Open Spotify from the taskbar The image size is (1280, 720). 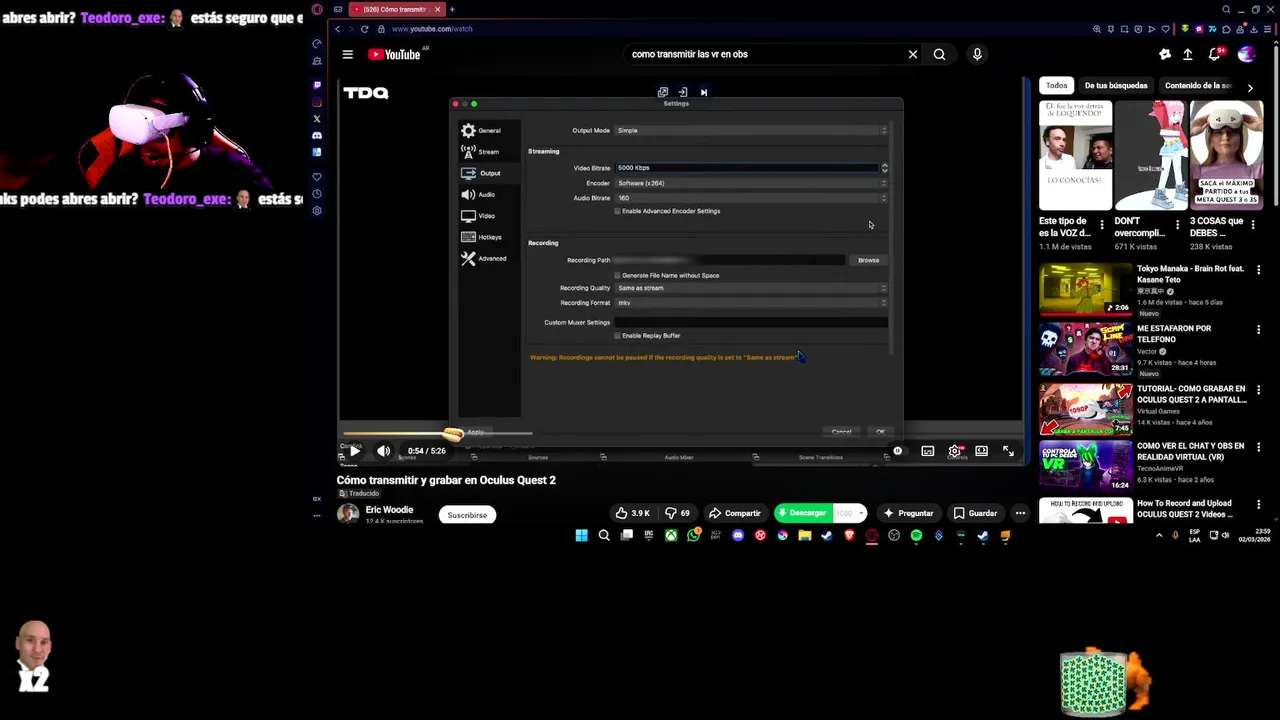(x=916, y=536)
